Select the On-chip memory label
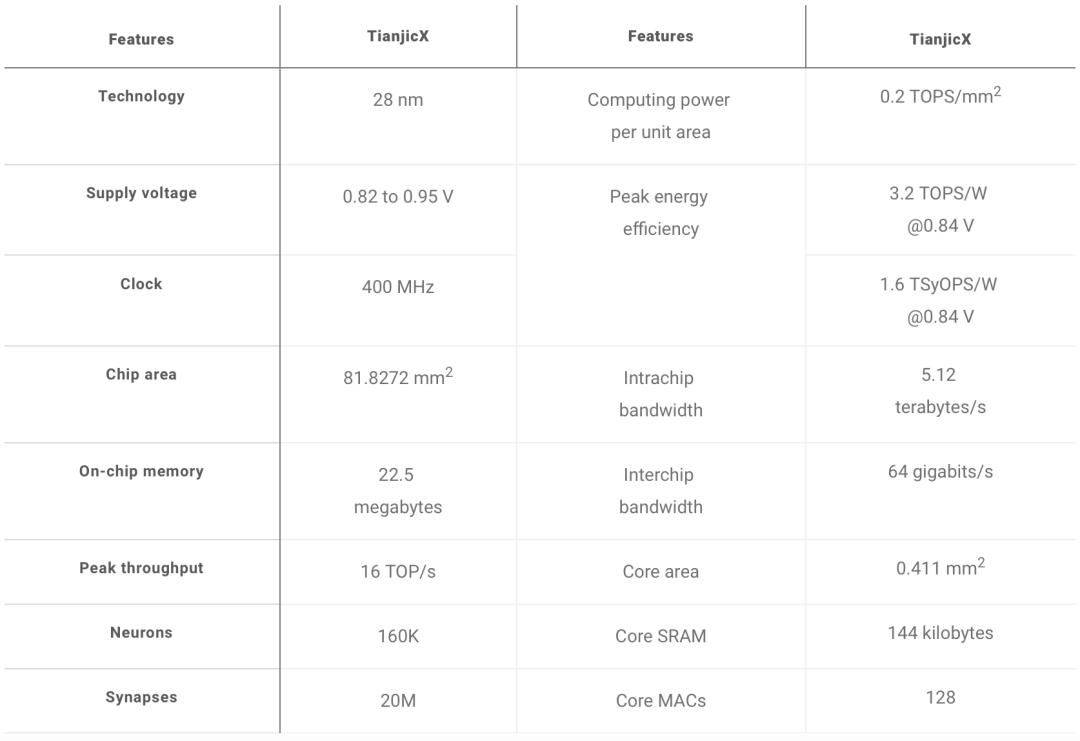 point(141,471)
